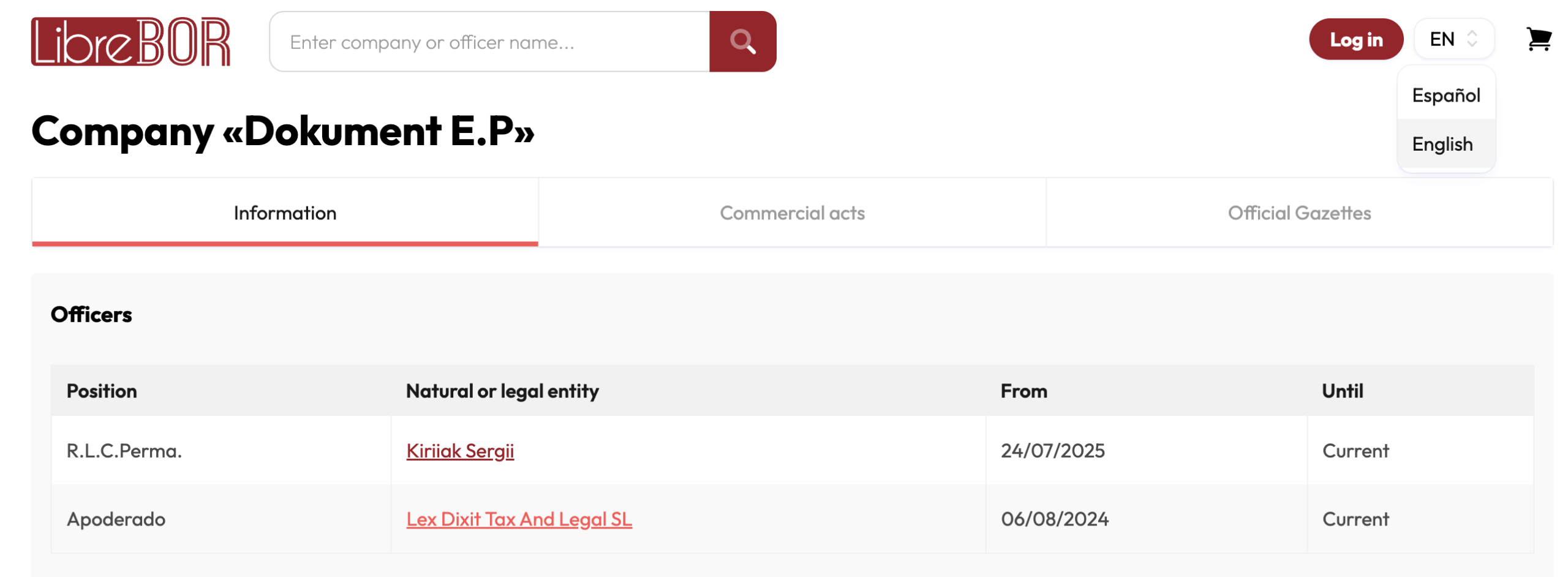Click the Until column header

click(x=1341, y=391)
